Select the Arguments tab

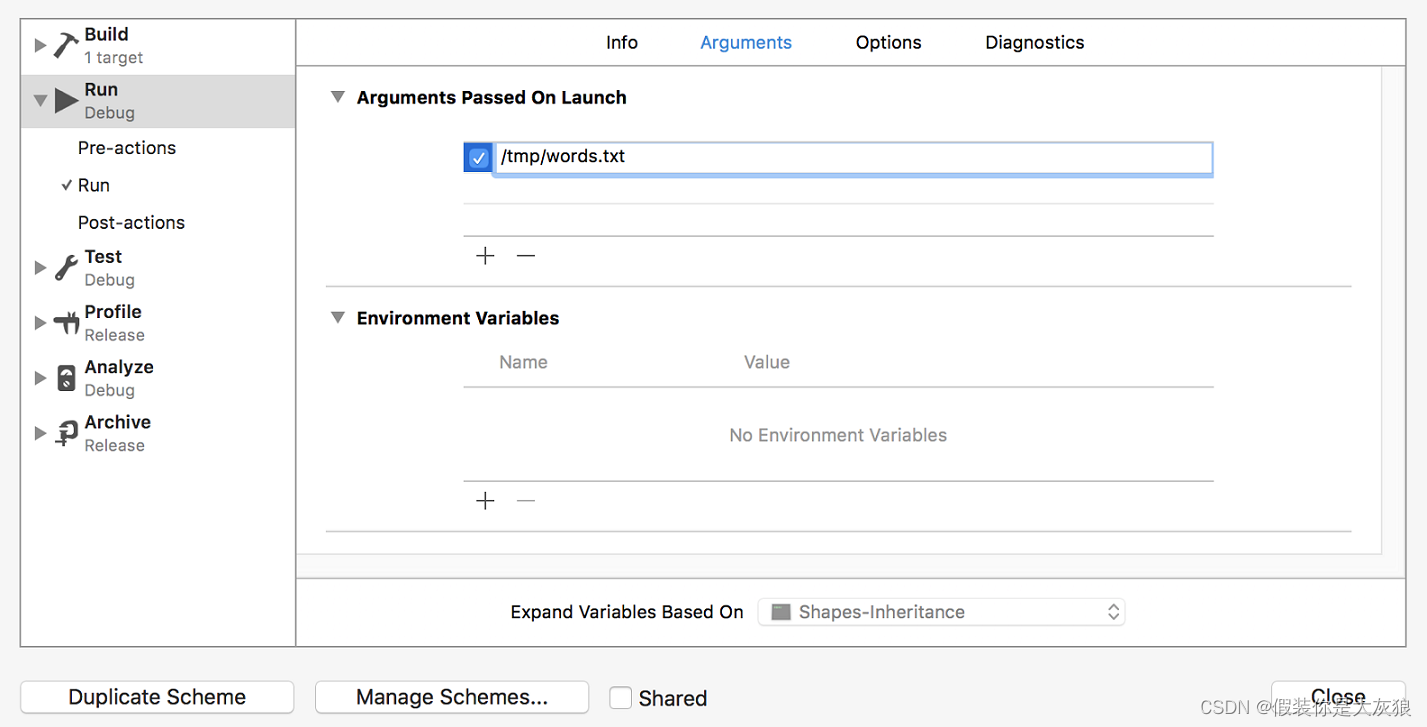(746, 42)
